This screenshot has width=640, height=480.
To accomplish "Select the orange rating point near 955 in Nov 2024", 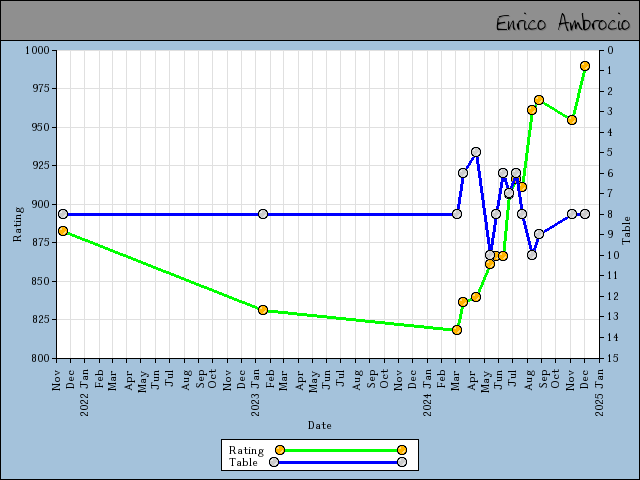I will coord(572,120).
